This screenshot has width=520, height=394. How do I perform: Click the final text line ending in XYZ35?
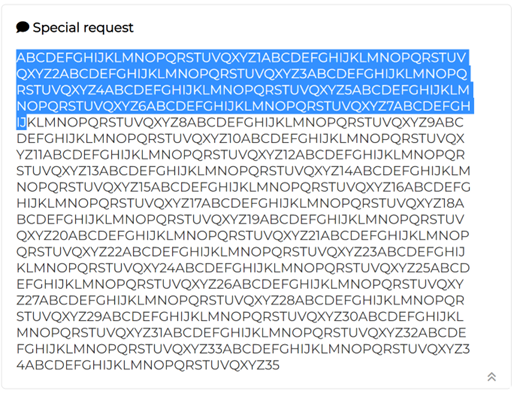[x=148, y=365]
